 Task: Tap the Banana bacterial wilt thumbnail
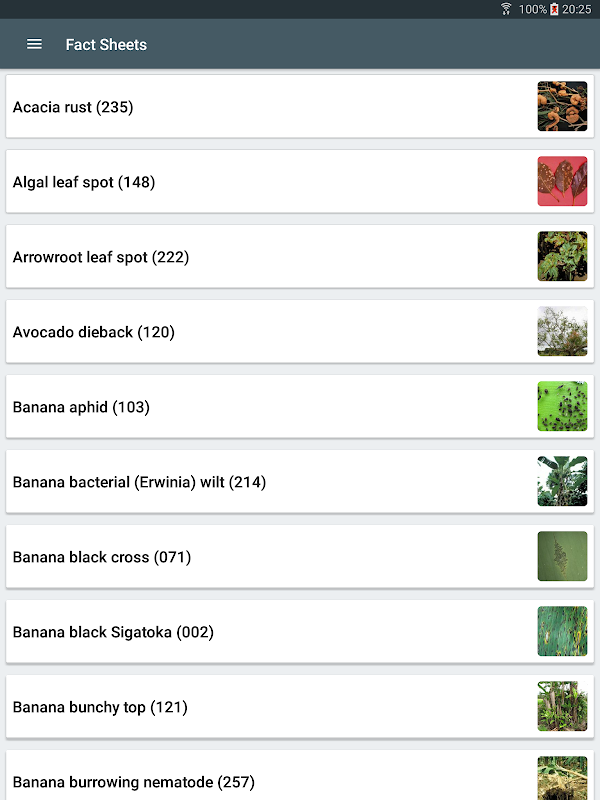[562, 481]
